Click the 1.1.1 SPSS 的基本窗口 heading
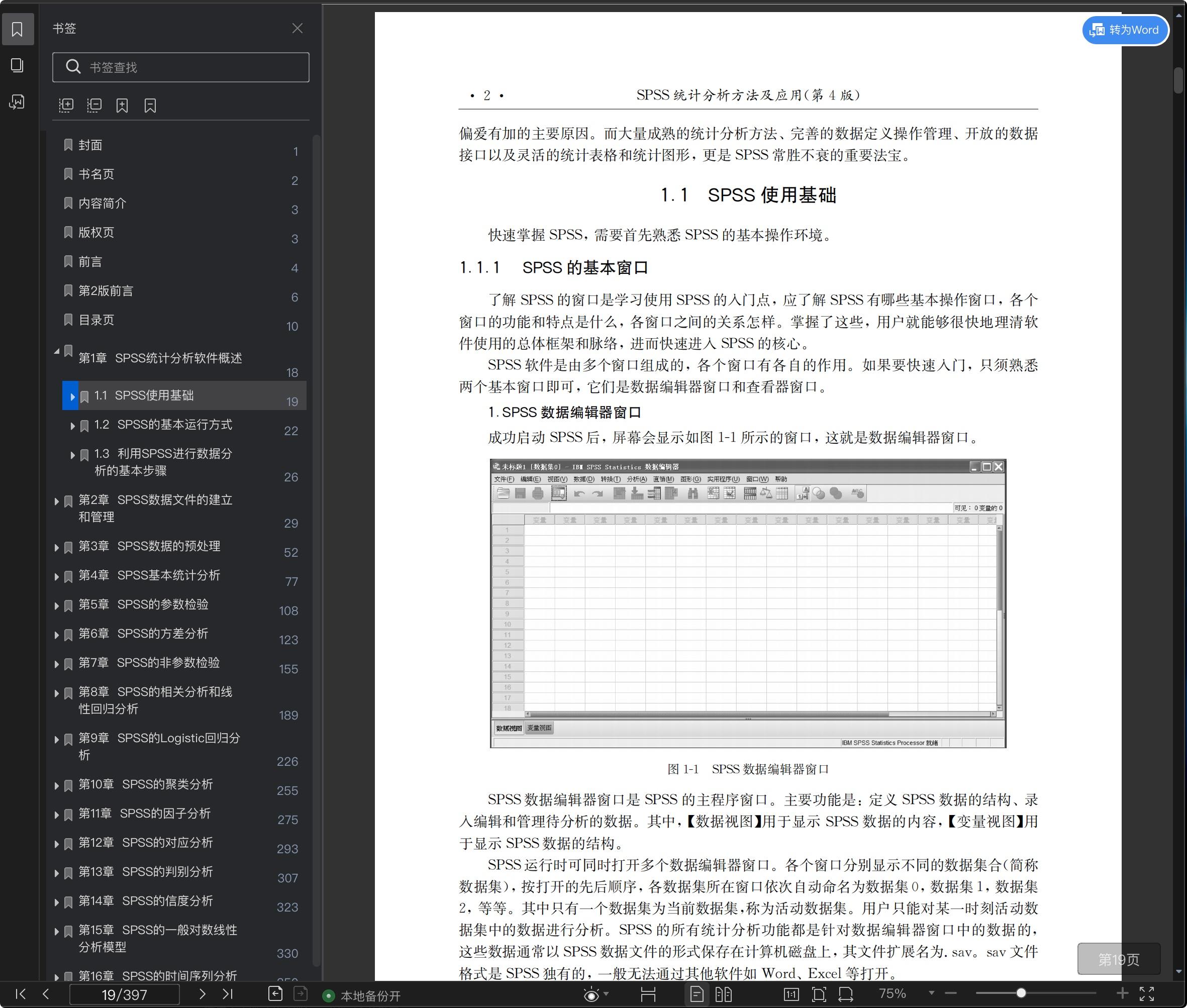Viewport: 1187px width, 1008px height. click(x=554, y=267)
